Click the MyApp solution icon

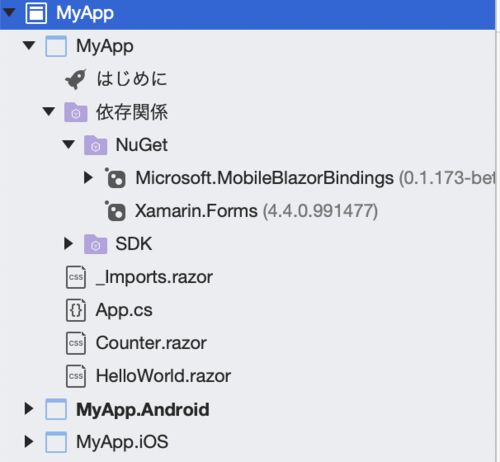pyautogui.click(x=36, y=13)
